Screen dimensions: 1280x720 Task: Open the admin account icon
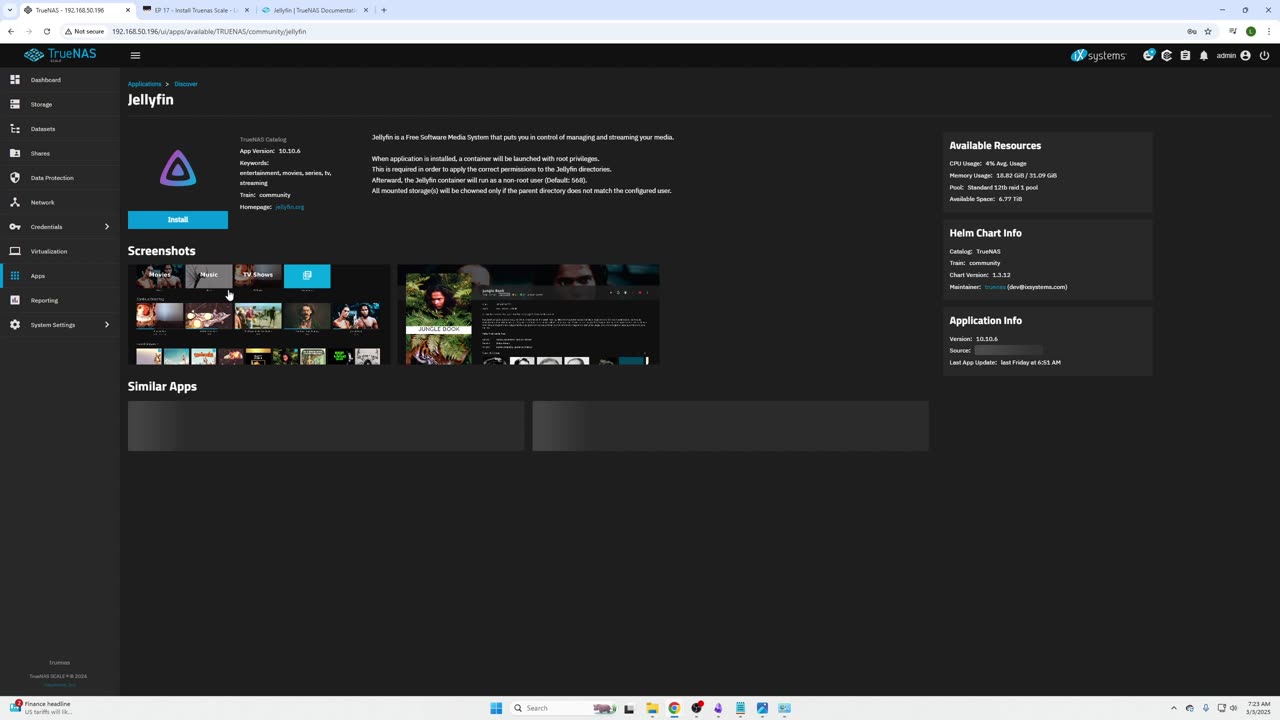1245,56
